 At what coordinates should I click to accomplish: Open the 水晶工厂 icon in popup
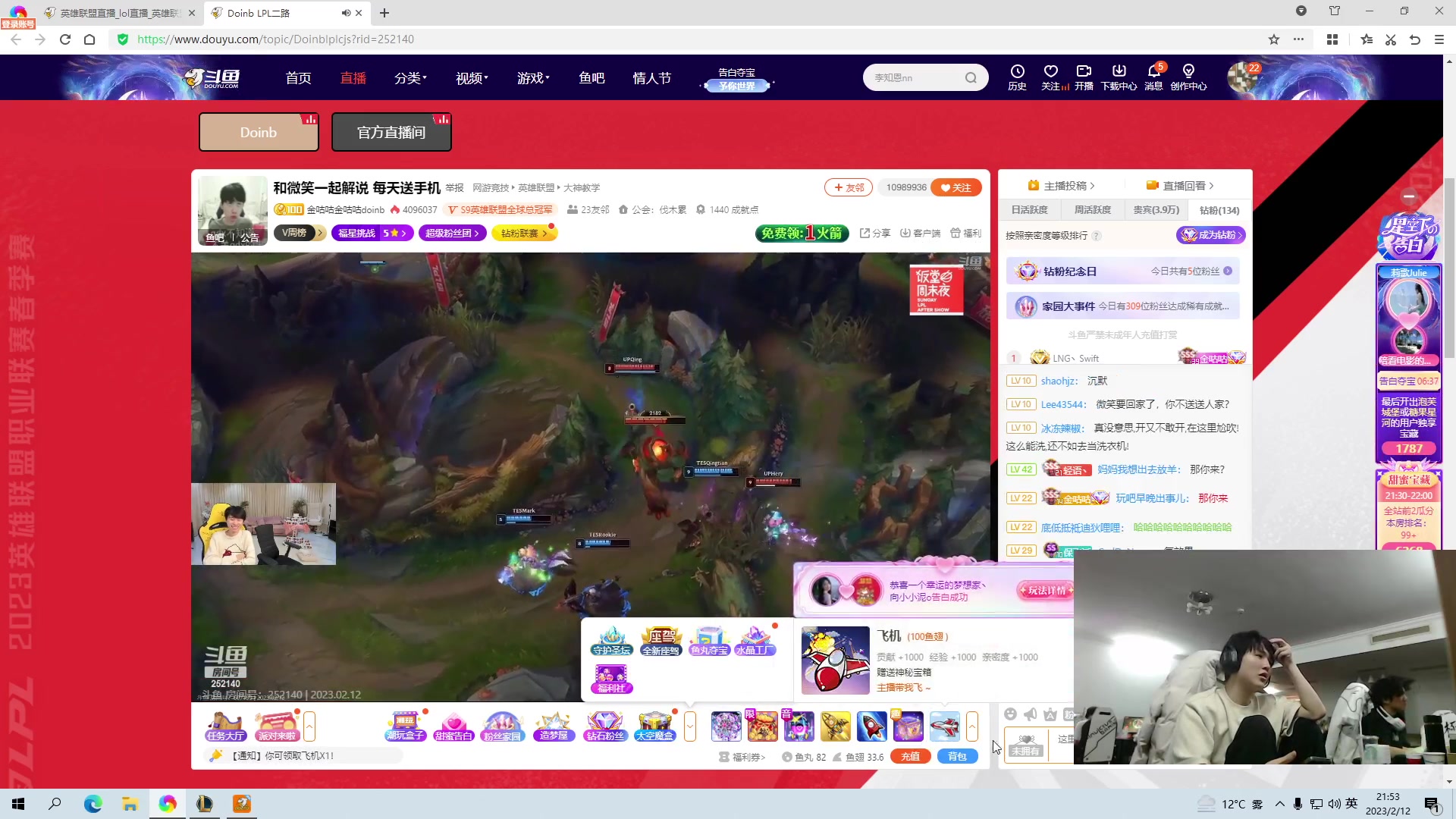pos(755,642)
